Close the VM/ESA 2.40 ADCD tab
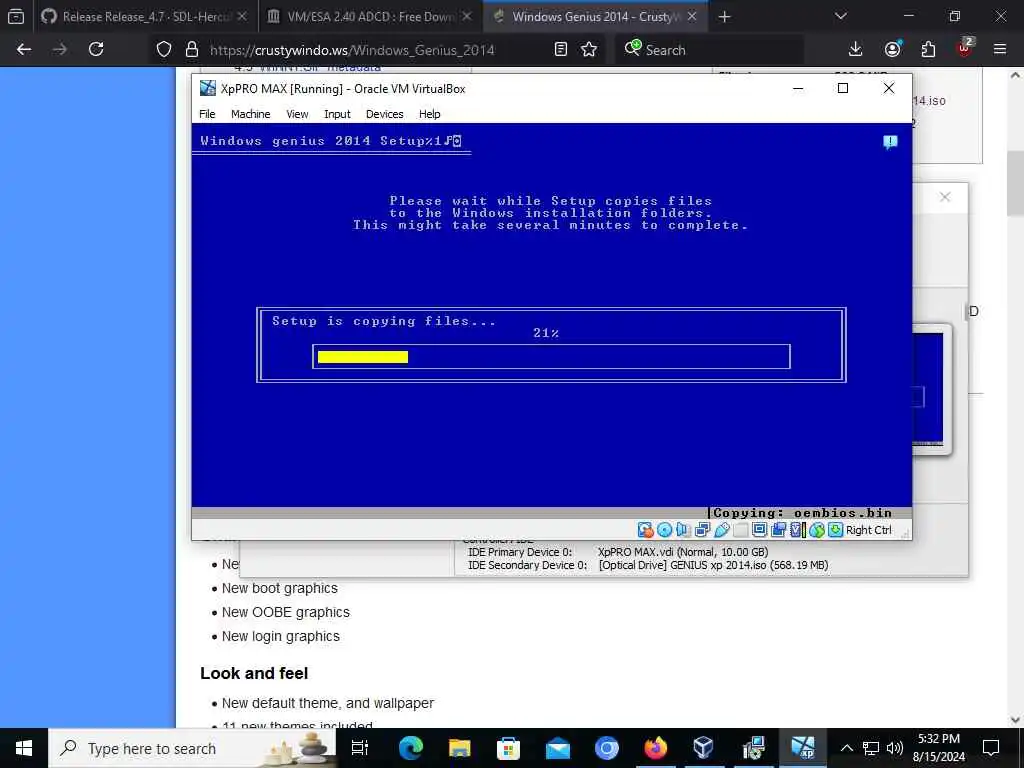This screenshot has width=1024, height=768. [467, 16]
